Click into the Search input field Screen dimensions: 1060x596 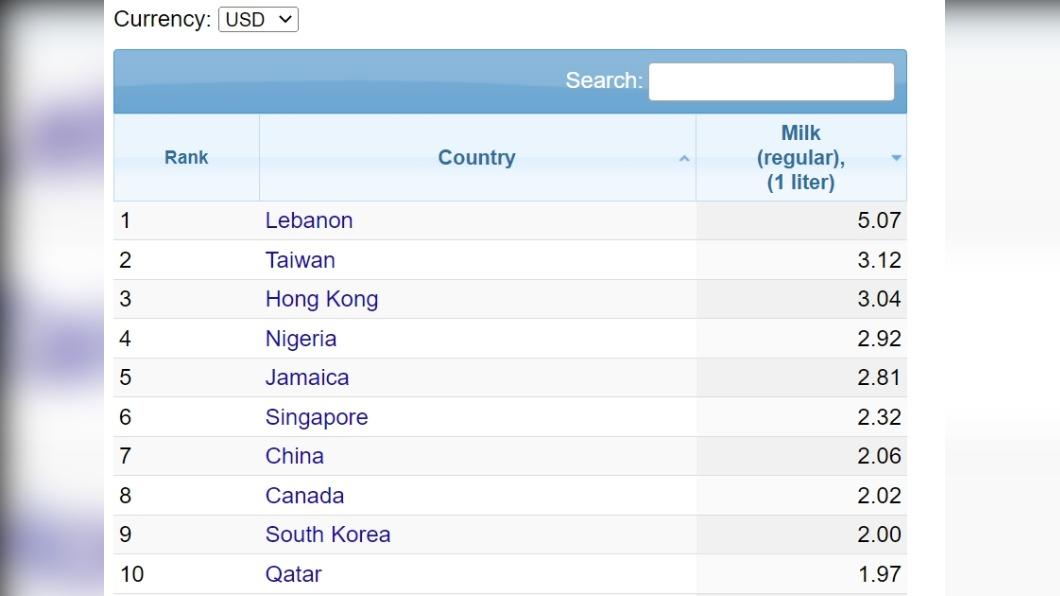pos(771,82)
